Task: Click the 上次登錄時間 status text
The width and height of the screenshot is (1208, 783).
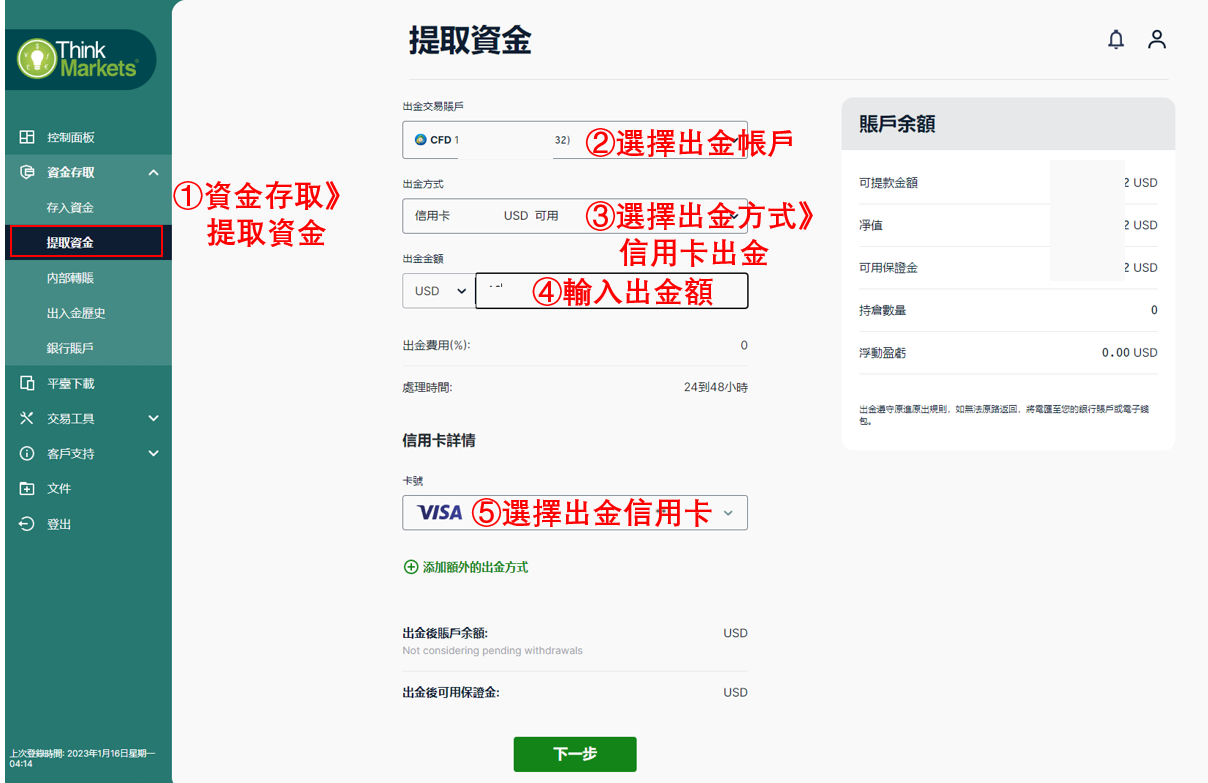Action: click(x=82, y=758)
